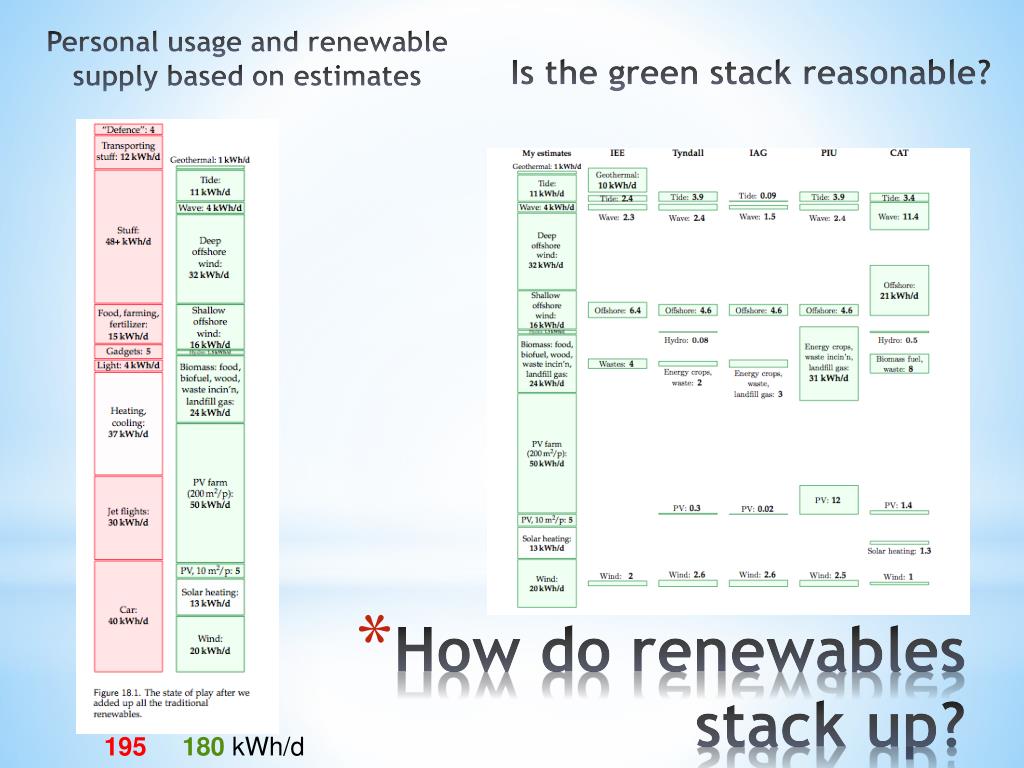Click the 'PV: 0.3' value under Tyndall
1024x768 pixels.
(687, 508)
